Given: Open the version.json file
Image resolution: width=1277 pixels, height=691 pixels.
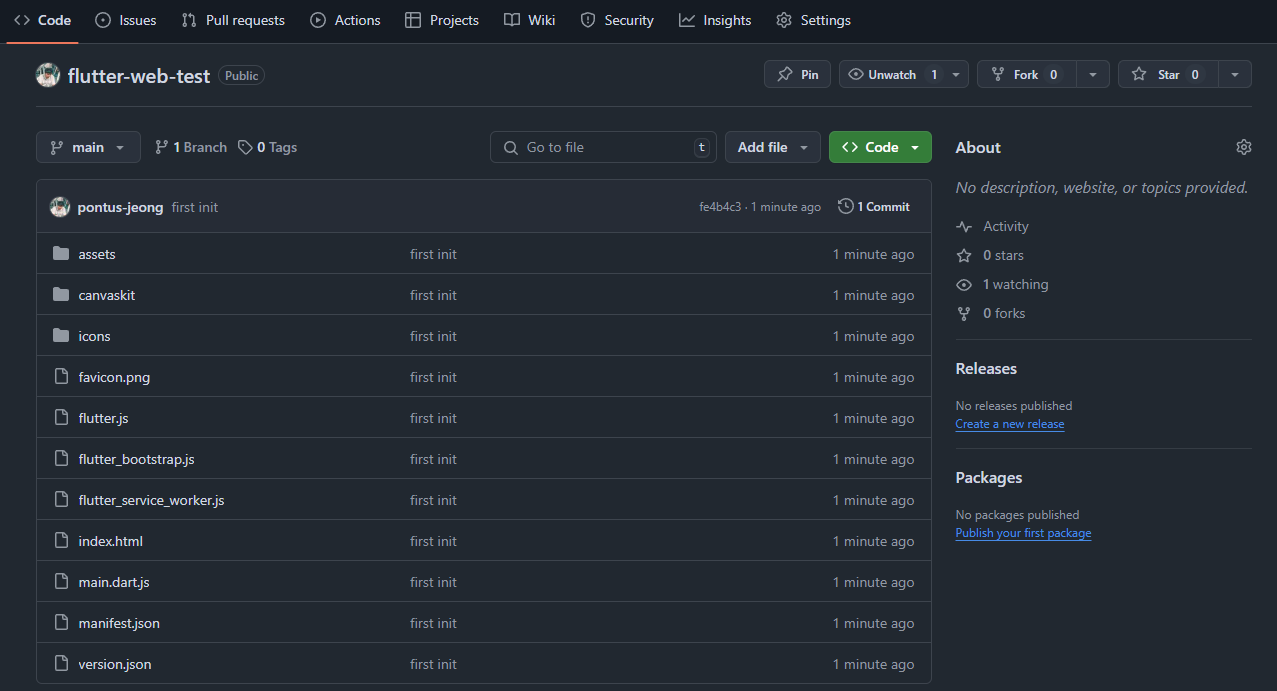Looking at the screenshot, I should point(115,664).
